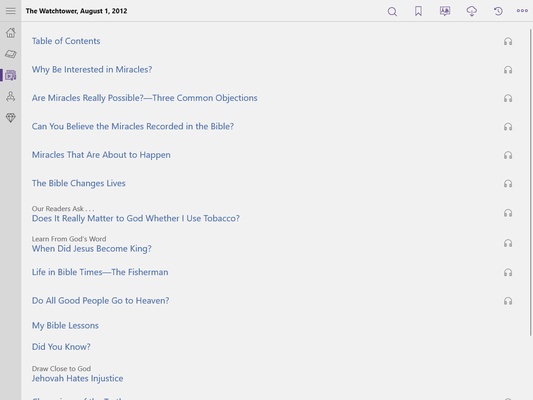Play audio for Life in Bible Times—The Fisherman
This screenshot has height=400, width=533.
[x=508, y=273]
